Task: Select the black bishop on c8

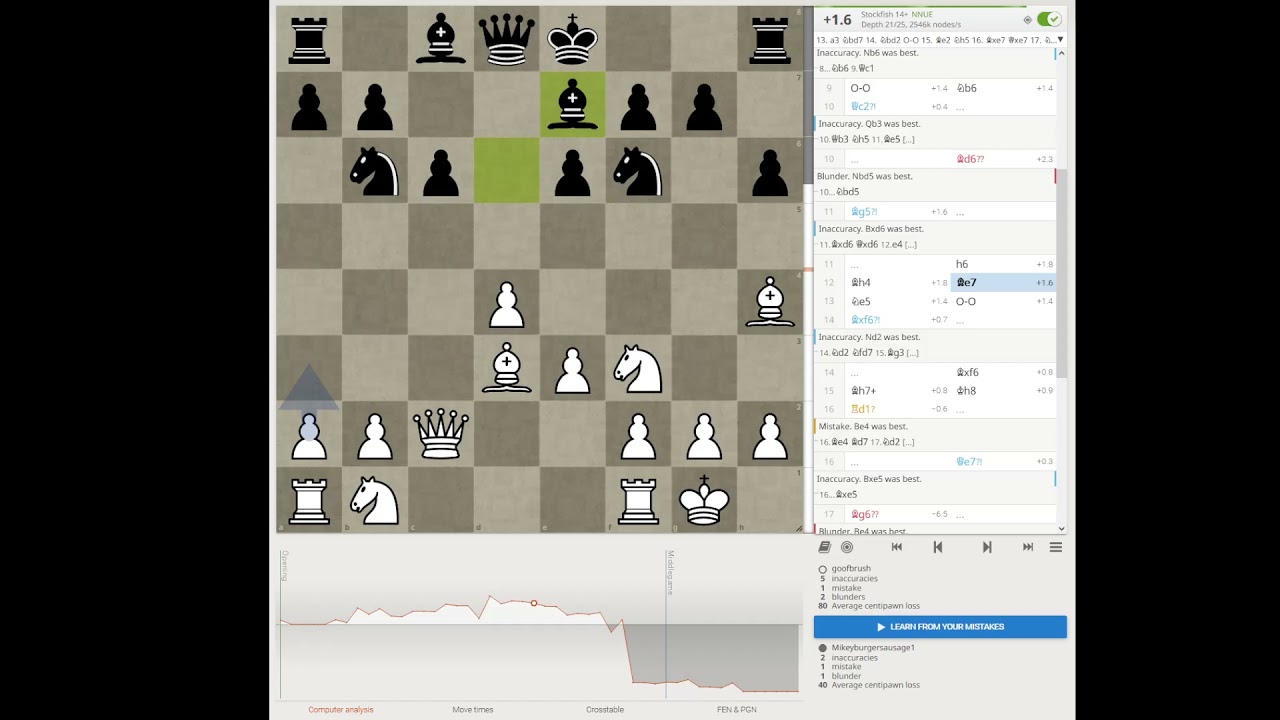Action: [440, 39]
